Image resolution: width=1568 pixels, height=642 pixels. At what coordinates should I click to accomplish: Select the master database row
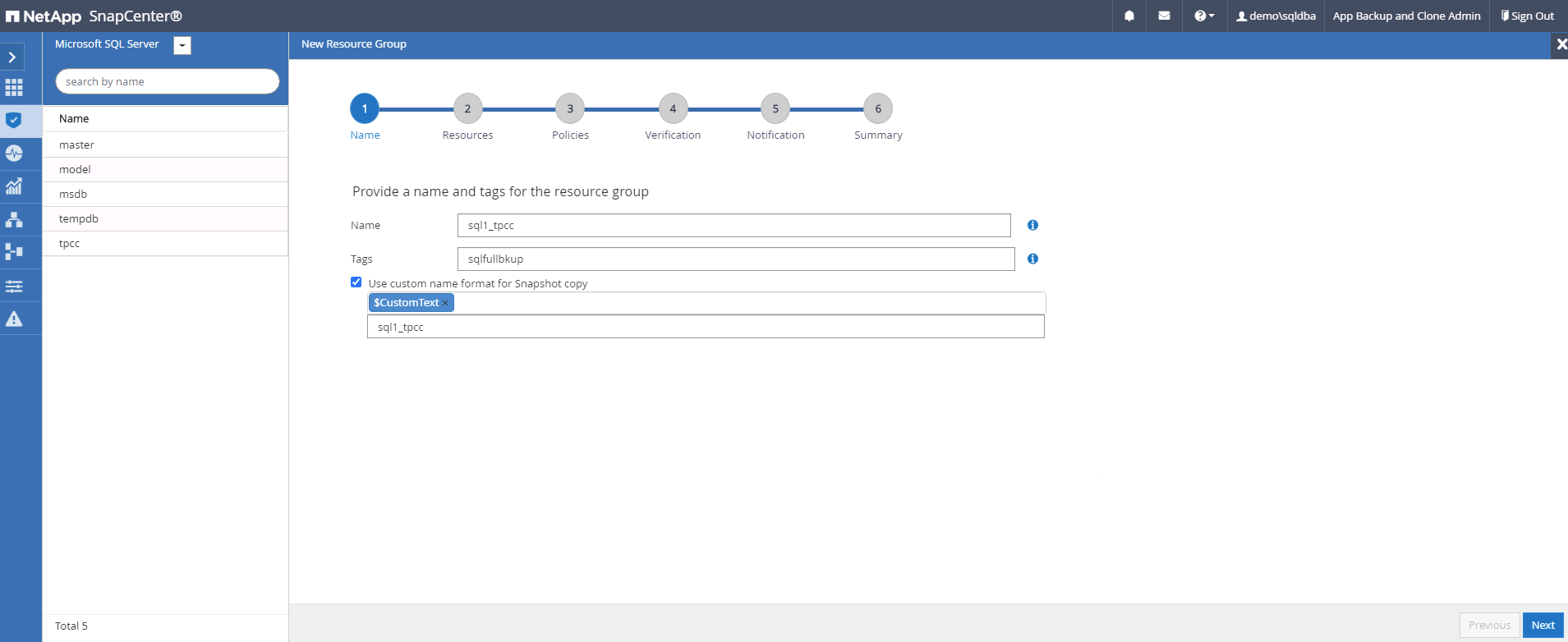(165, 144)
